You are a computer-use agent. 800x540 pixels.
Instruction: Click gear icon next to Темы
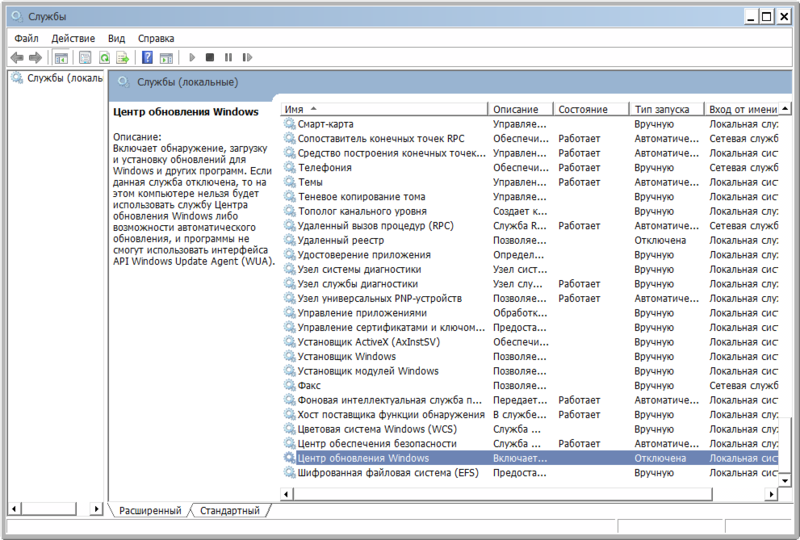pos(289,182)
